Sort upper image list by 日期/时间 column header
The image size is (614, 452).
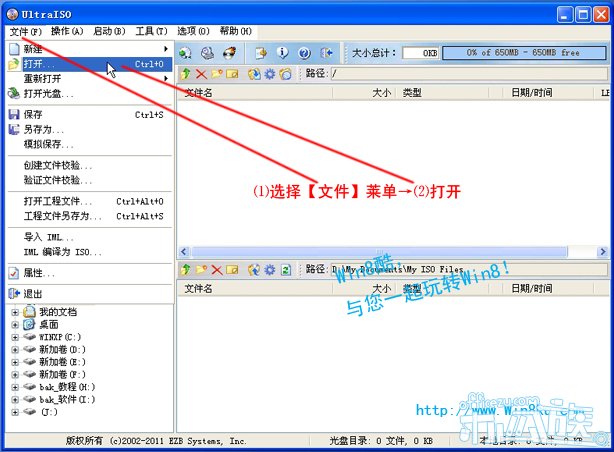[549, 93]
